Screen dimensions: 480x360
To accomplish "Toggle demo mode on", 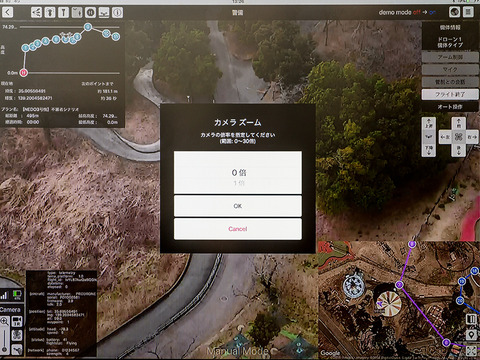I will click(432, 12).
